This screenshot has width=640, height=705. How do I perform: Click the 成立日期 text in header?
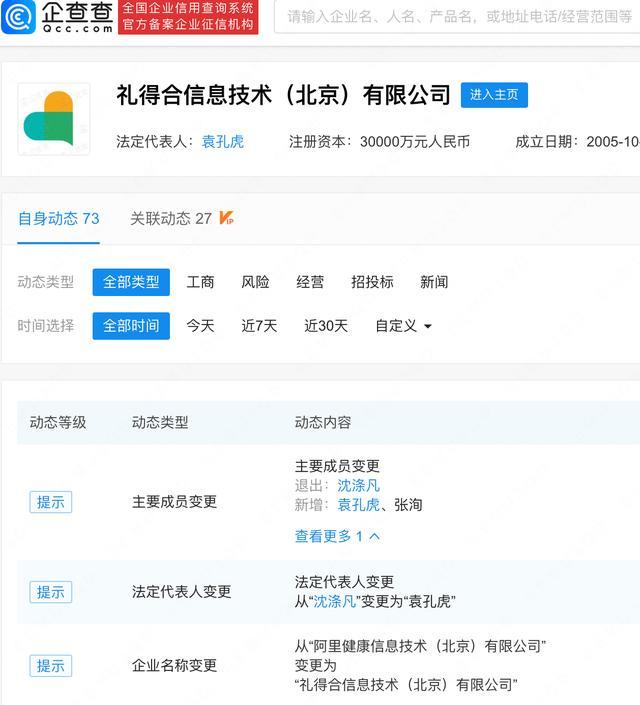577,142
